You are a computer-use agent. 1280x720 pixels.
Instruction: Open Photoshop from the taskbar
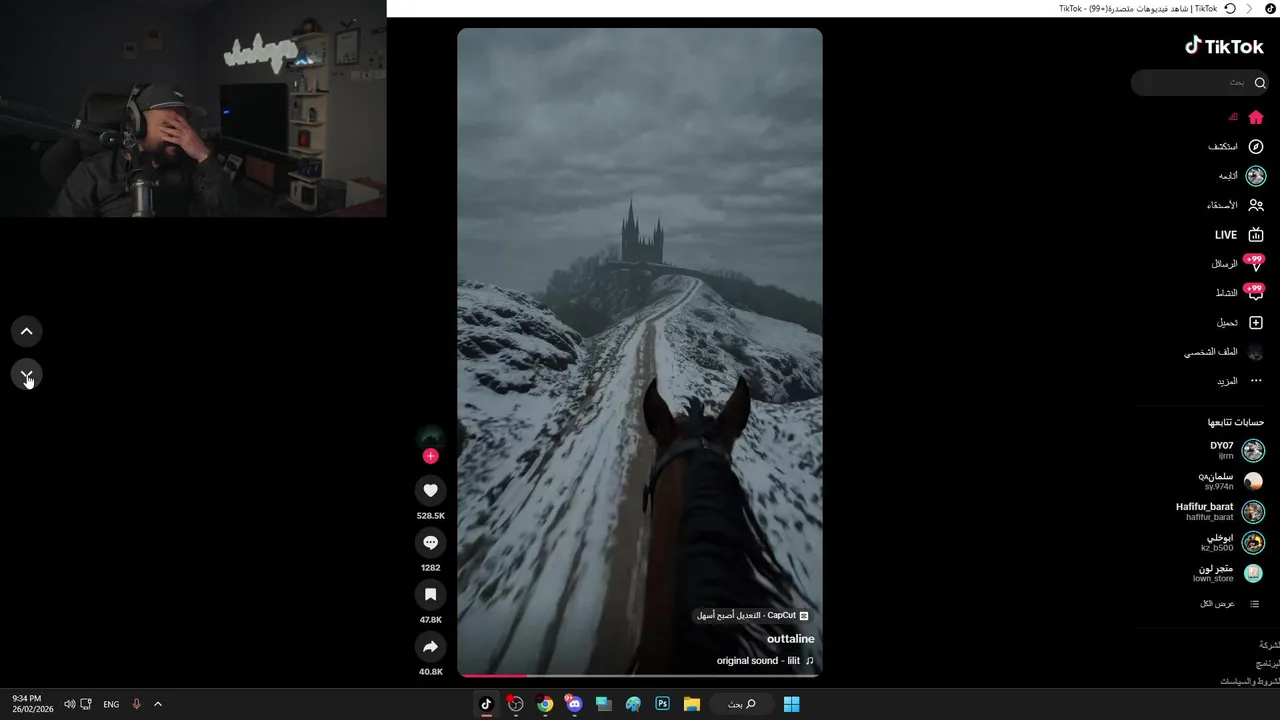(x=662, y=704)
